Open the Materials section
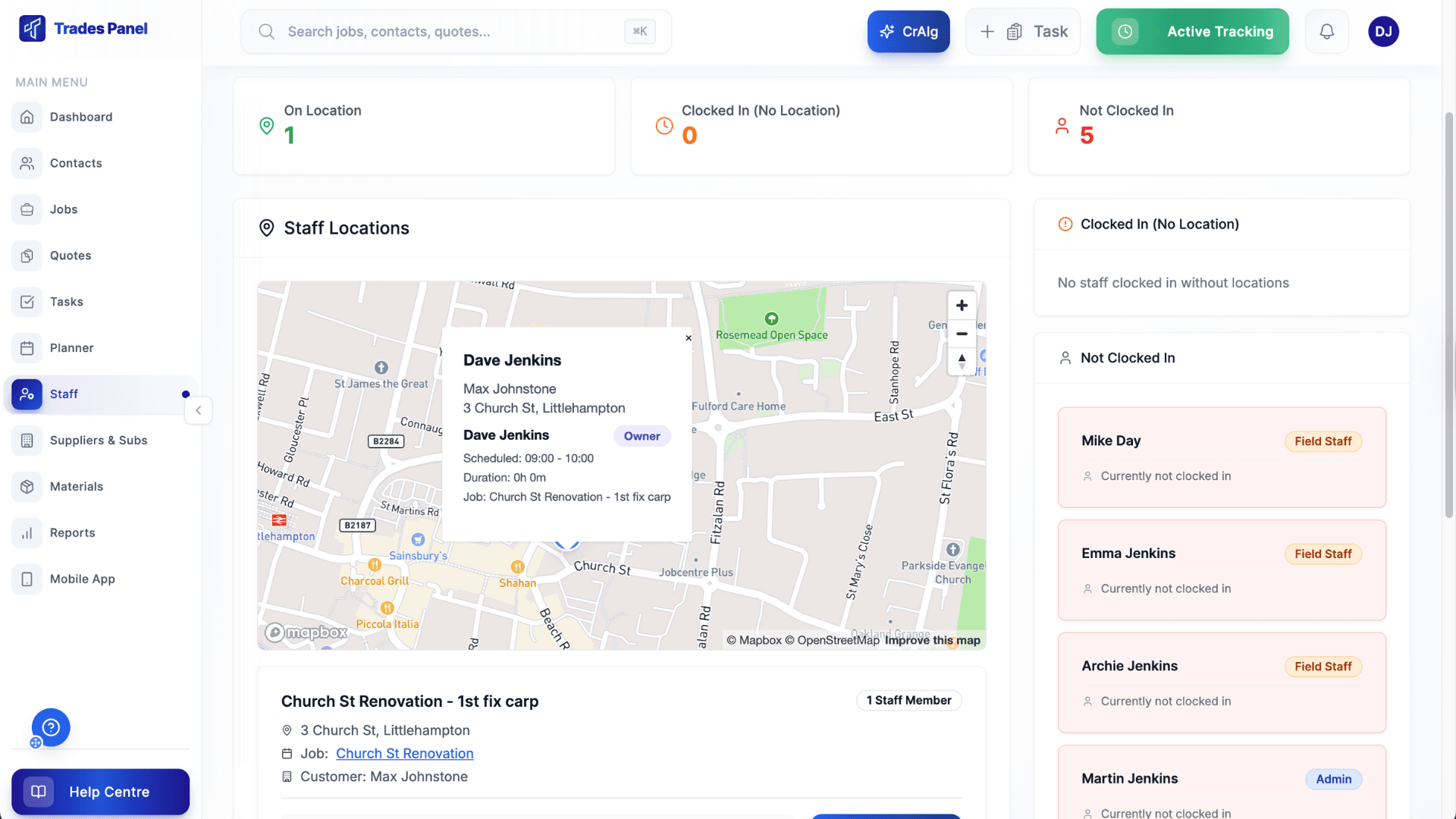The width and height of the screenshot is (1456, 819). point(76,486)
